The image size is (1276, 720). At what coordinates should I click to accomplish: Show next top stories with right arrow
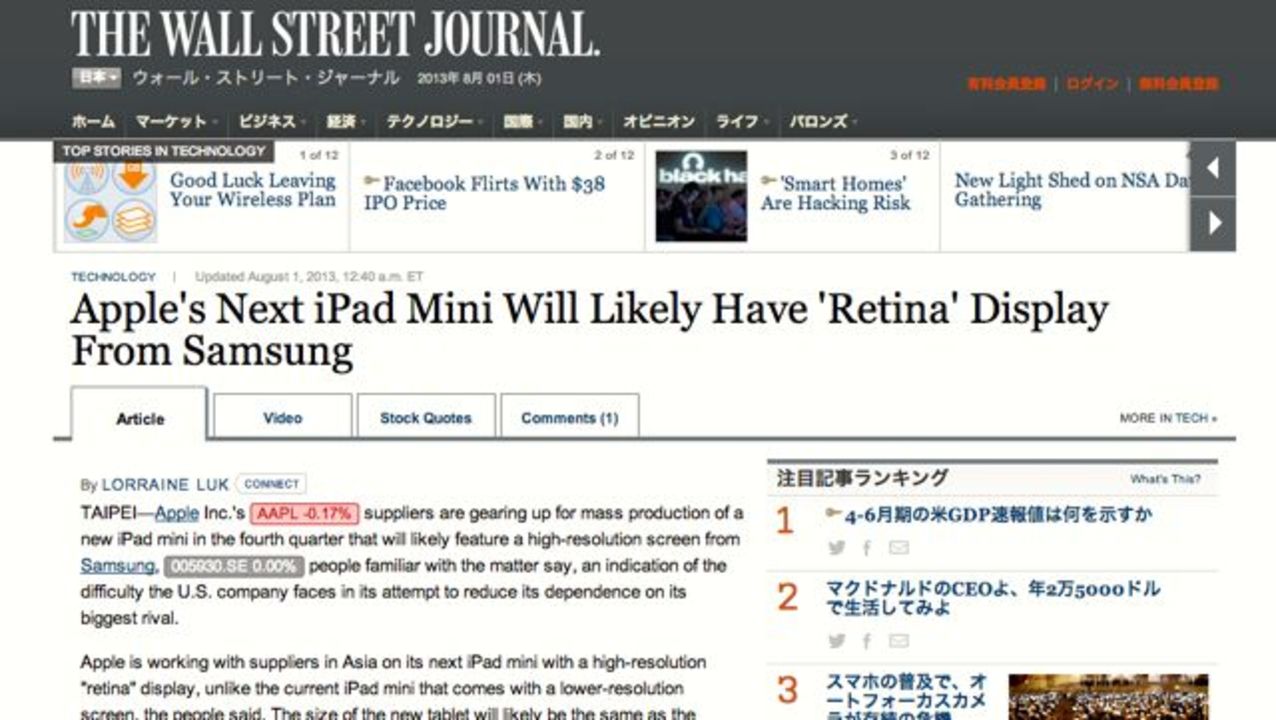point(1213,223)
